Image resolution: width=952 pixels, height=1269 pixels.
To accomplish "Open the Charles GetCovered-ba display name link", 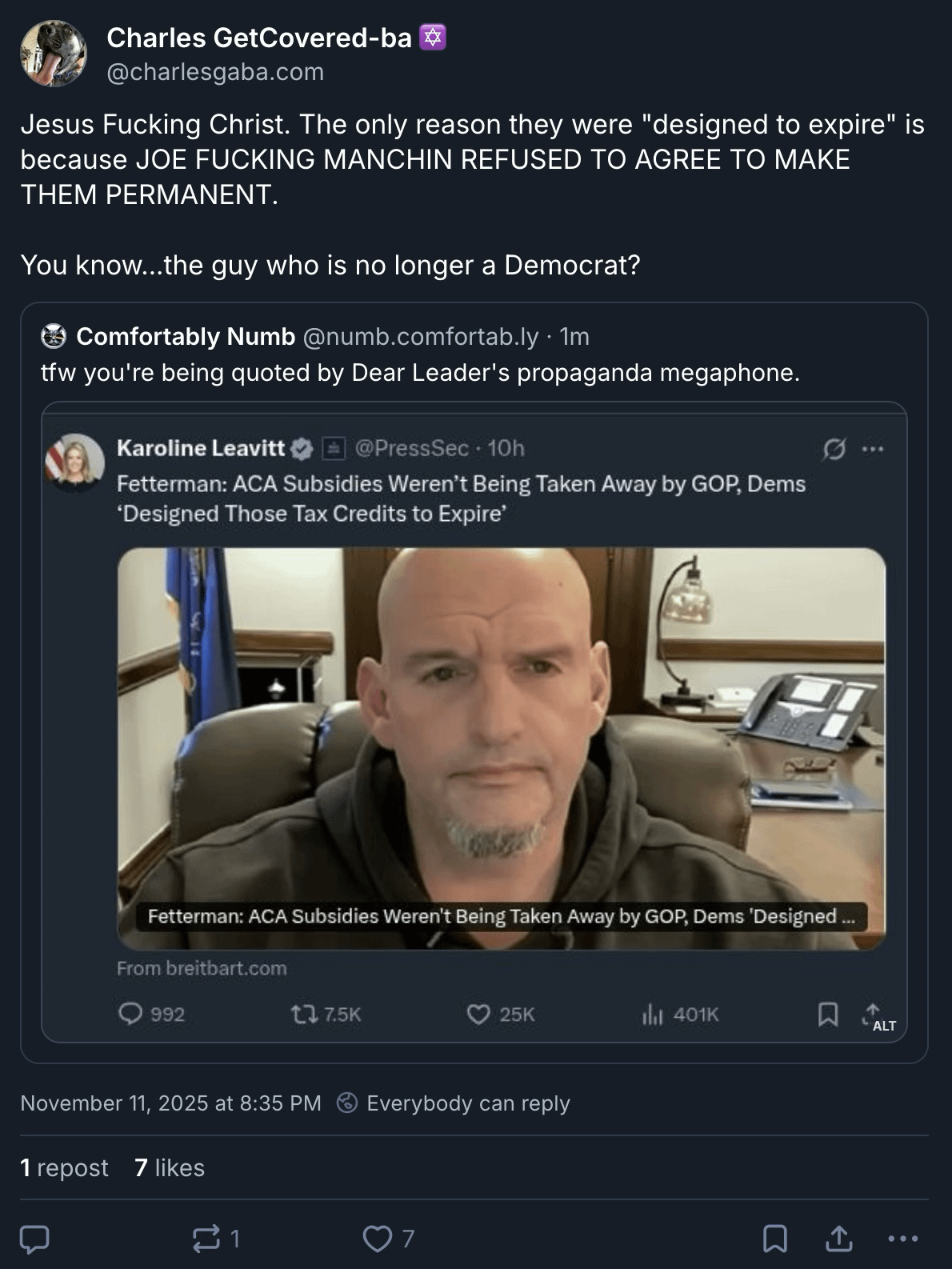I will click(x=258, y=38).
